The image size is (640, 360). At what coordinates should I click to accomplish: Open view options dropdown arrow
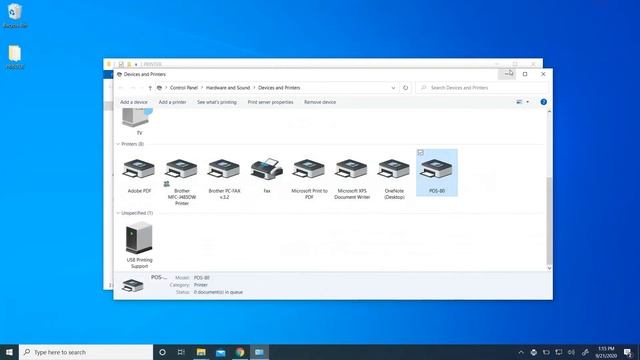click(x=527, y=102)
